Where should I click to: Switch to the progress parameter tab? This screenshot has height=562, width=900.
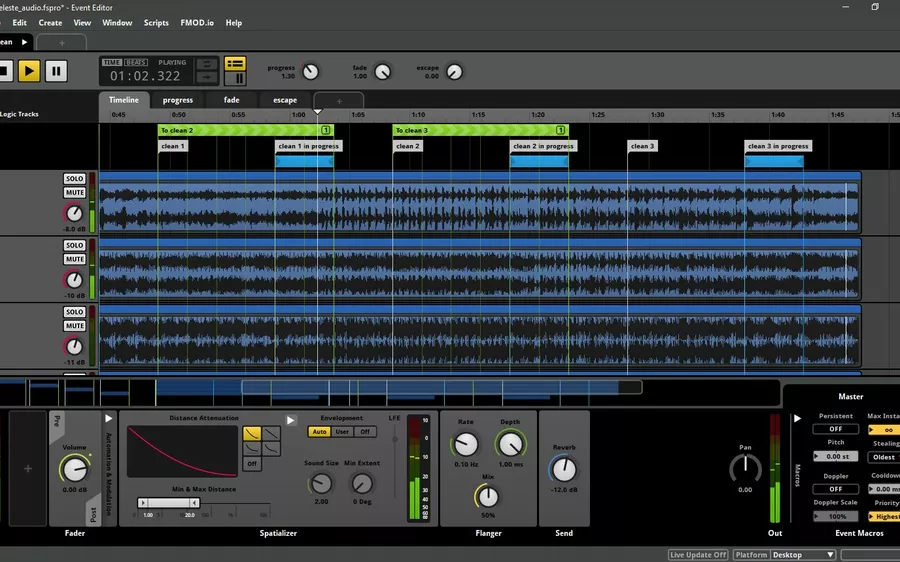[178, 100]
